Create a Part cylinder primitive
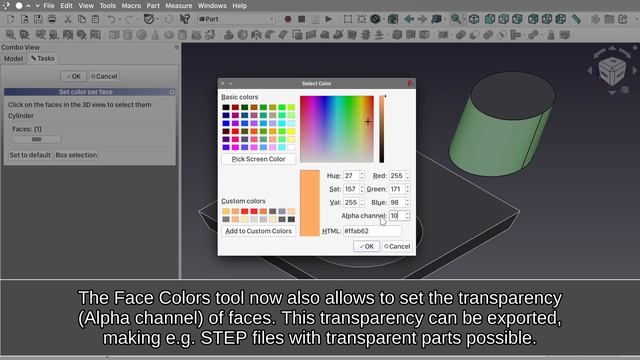Viewport: 640px width, 360px height. point(128,35)
